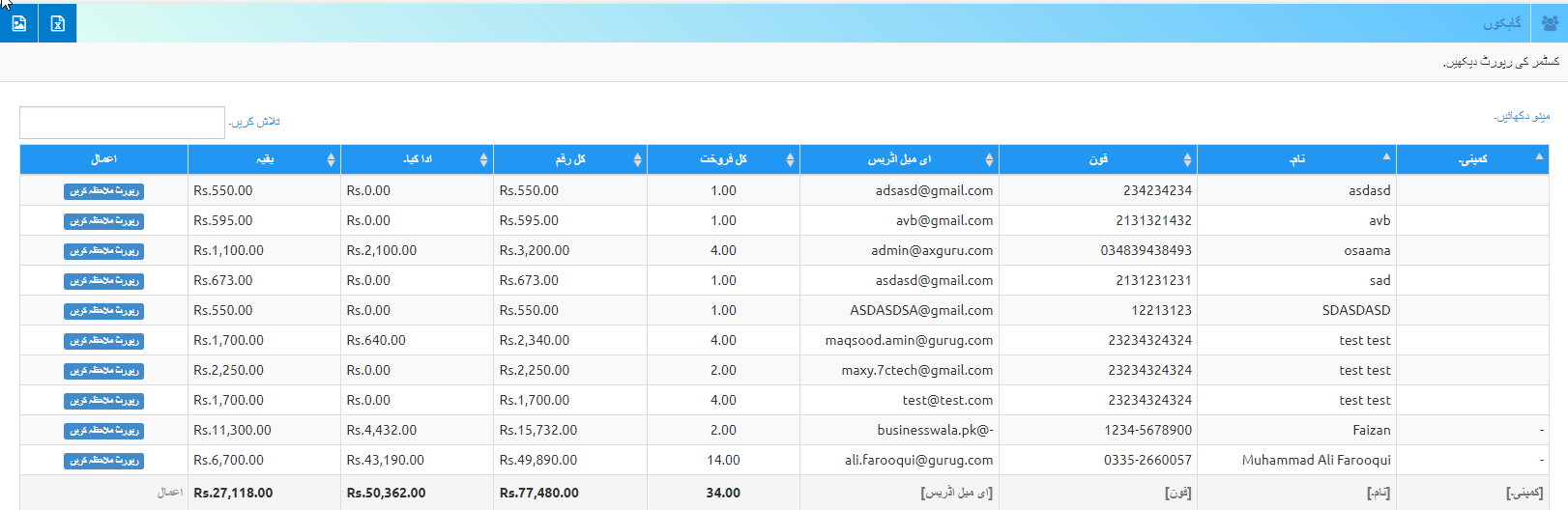Open the report button in Faizan's row
The image size is (1568, 510).
[104, 431]
